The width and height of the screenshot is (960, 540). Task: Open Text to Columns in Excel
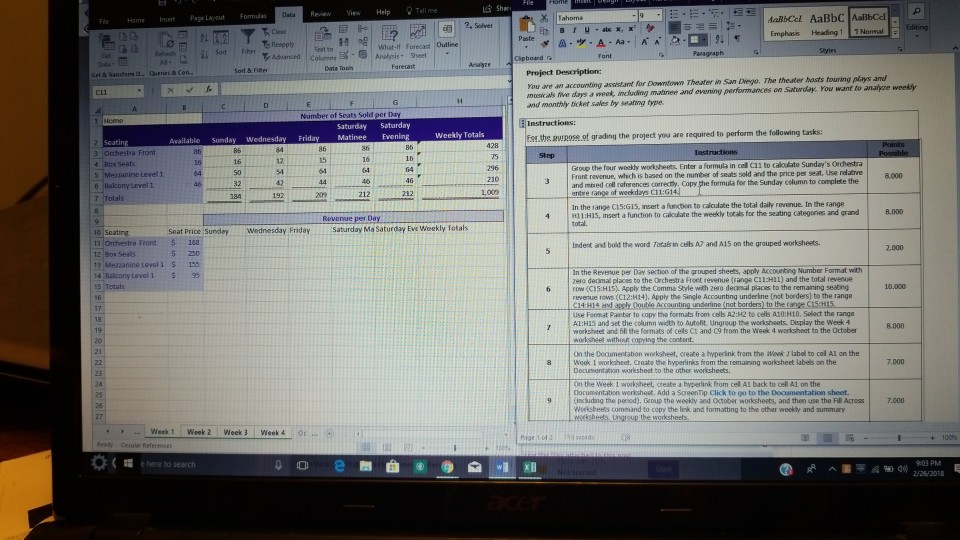pyautogui.click(x=323, y=43)
